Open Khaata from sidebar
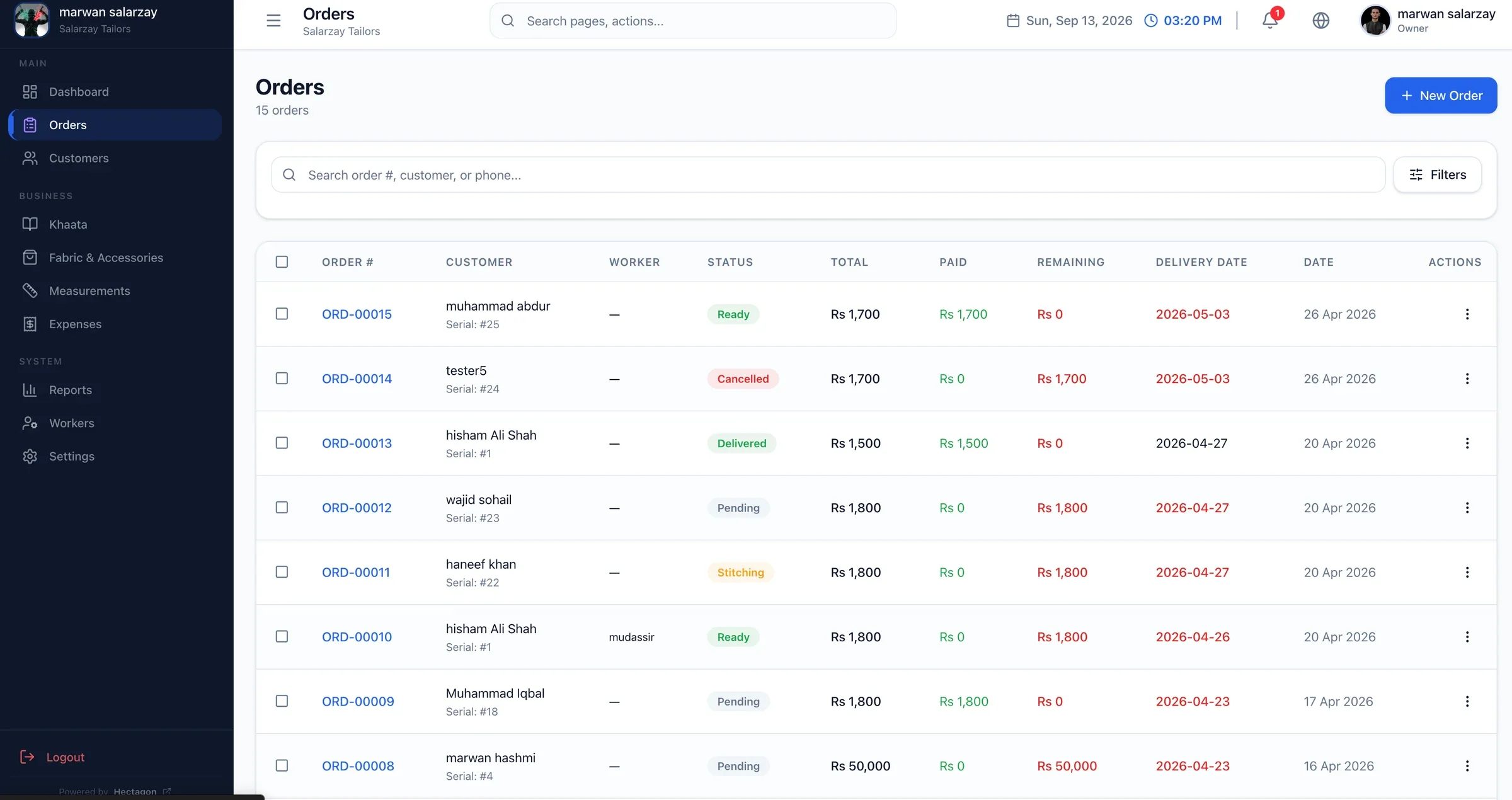 point(115,224)
